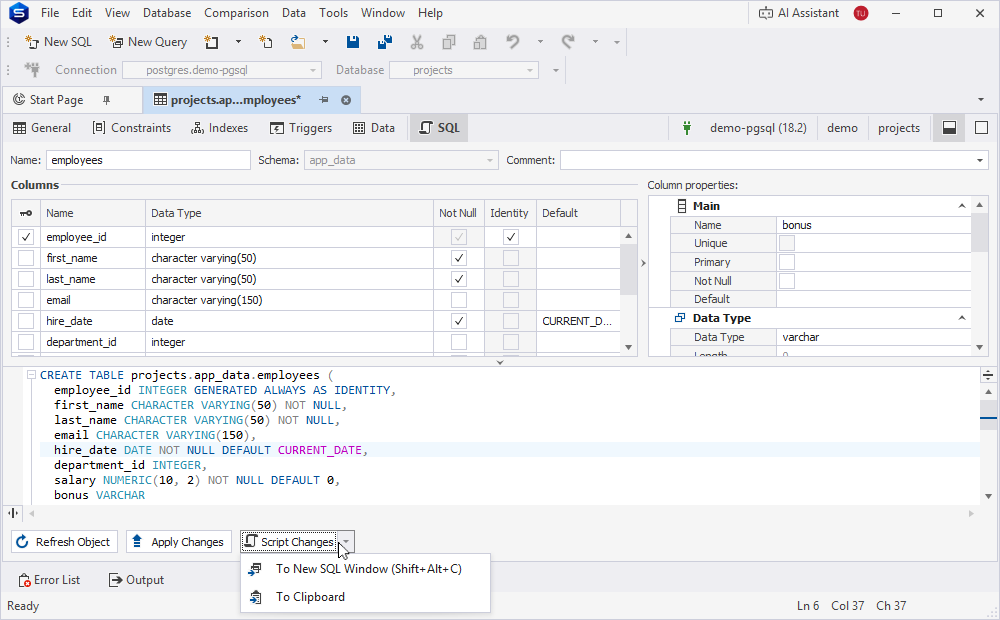Toggle Not Null checkbox for email
This screenshot has height=620, width=1000.
(459, 300)
